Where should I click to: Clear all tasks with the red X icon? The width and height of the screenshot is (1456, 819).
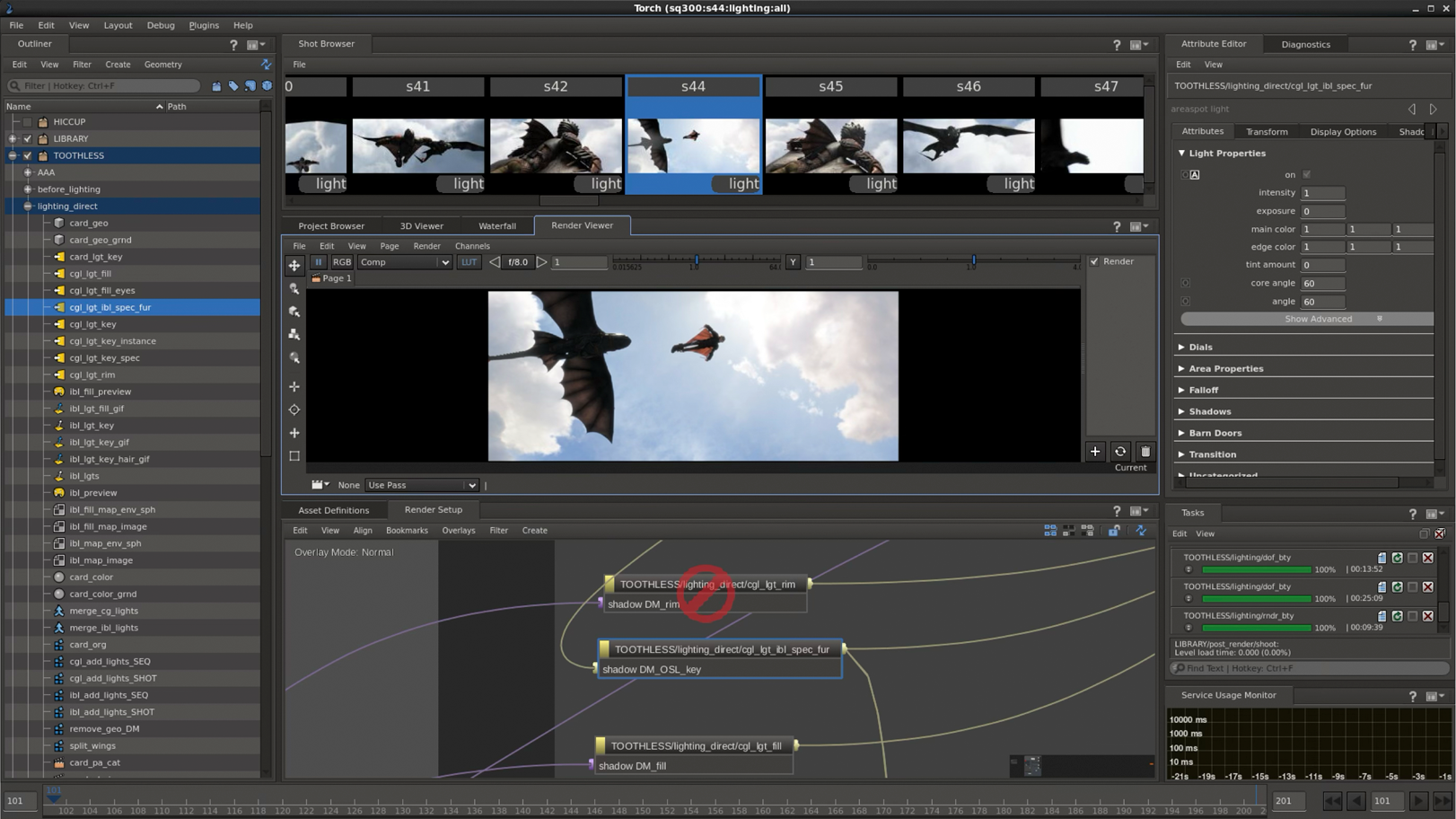[x=1439, y=533]
